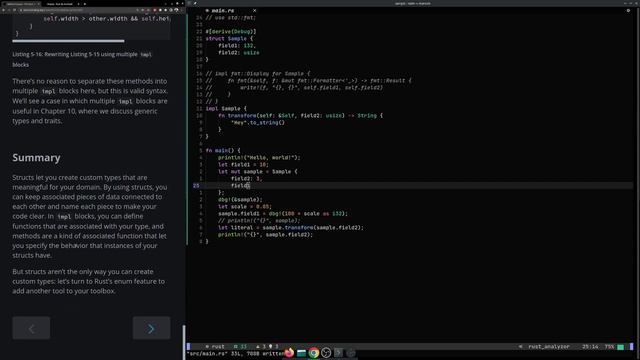The image size is (640, 360).
Task: Click the 'struct Sample {' line in the editor
Action: point(229,38)
